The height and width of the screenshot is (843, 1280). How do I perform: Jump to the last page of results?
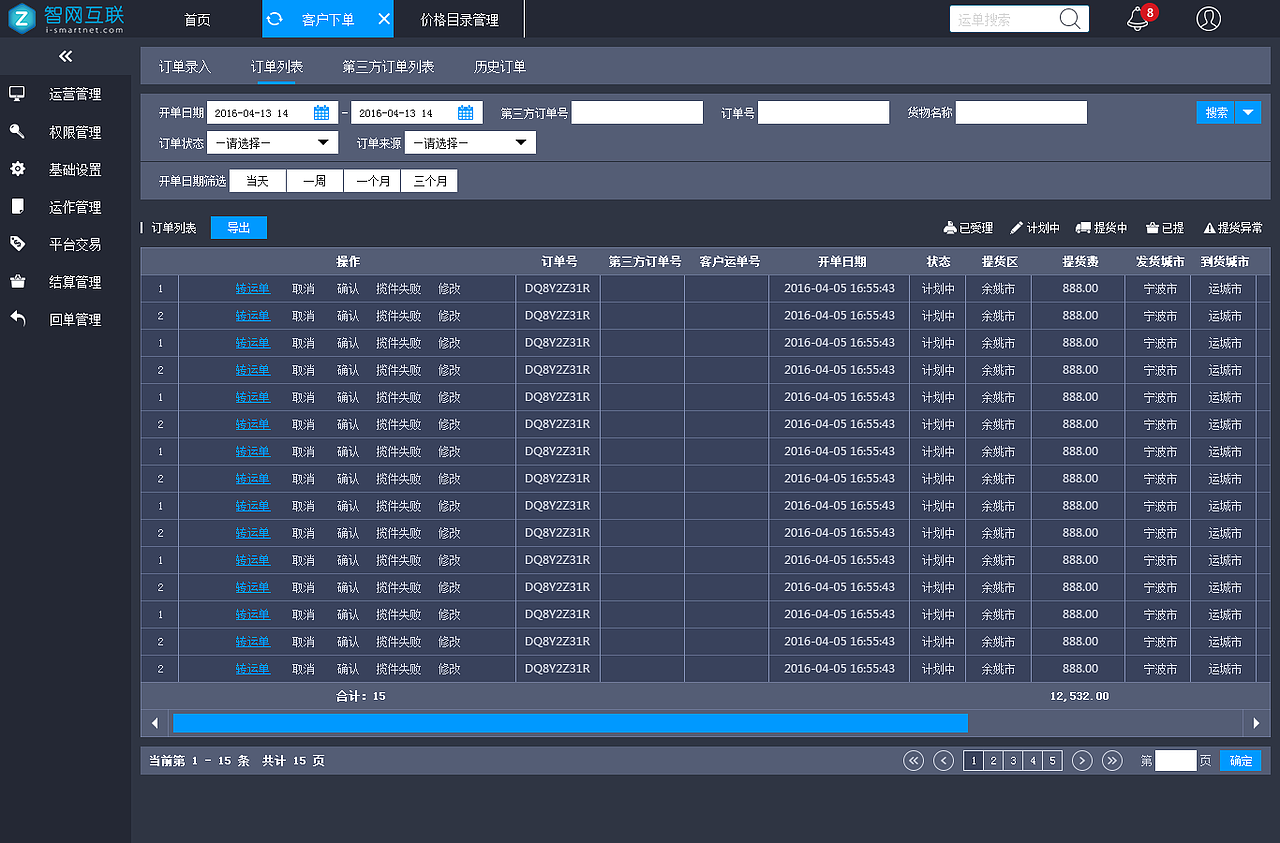[x=1112, y=761]
